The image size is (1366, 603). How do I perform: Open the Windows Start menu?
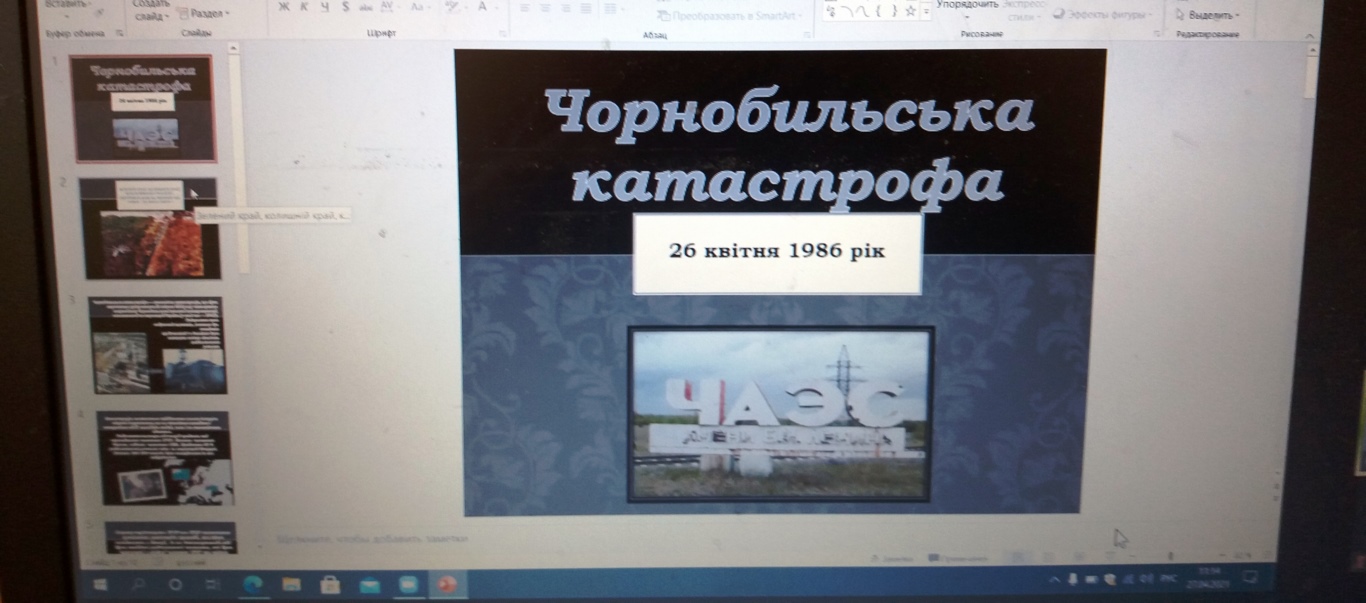[x=100, y=583]
